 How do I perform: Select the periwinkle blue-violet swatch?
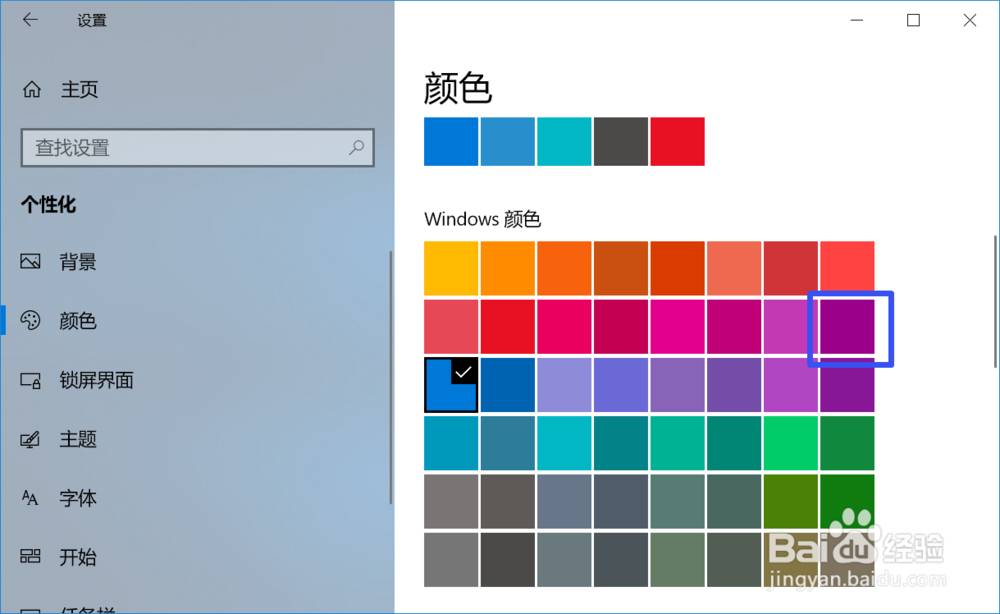[621, 385]
